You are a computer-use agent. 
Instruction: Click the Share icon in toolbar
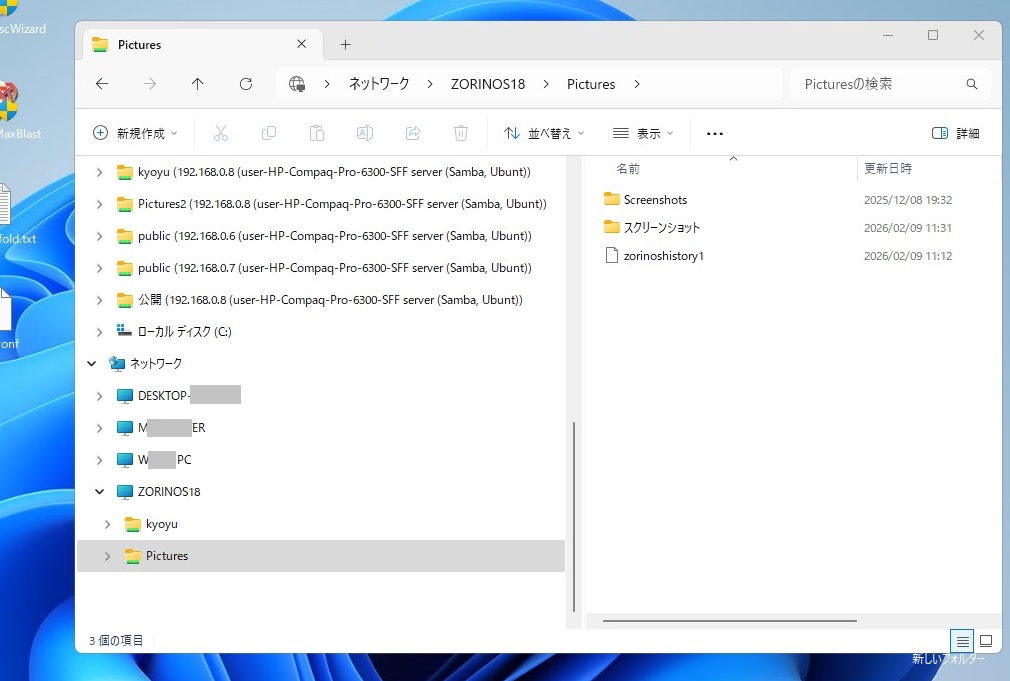pyautogui.click(x=413, y=133)
